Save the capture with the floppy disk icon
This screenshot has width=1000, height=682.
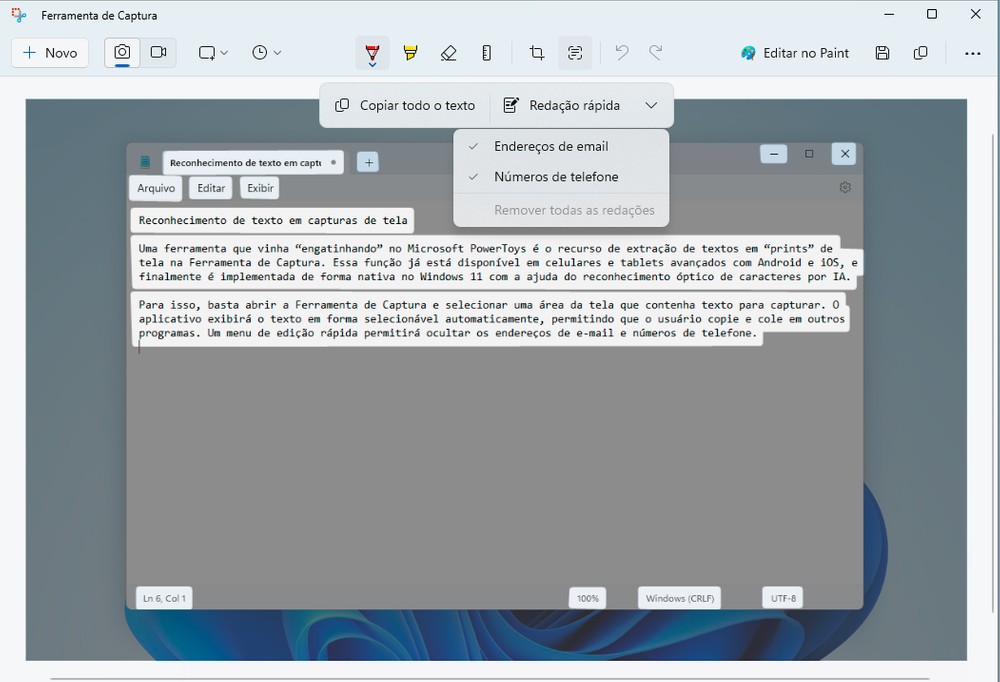pyautogui.click(x=883, y=53)
